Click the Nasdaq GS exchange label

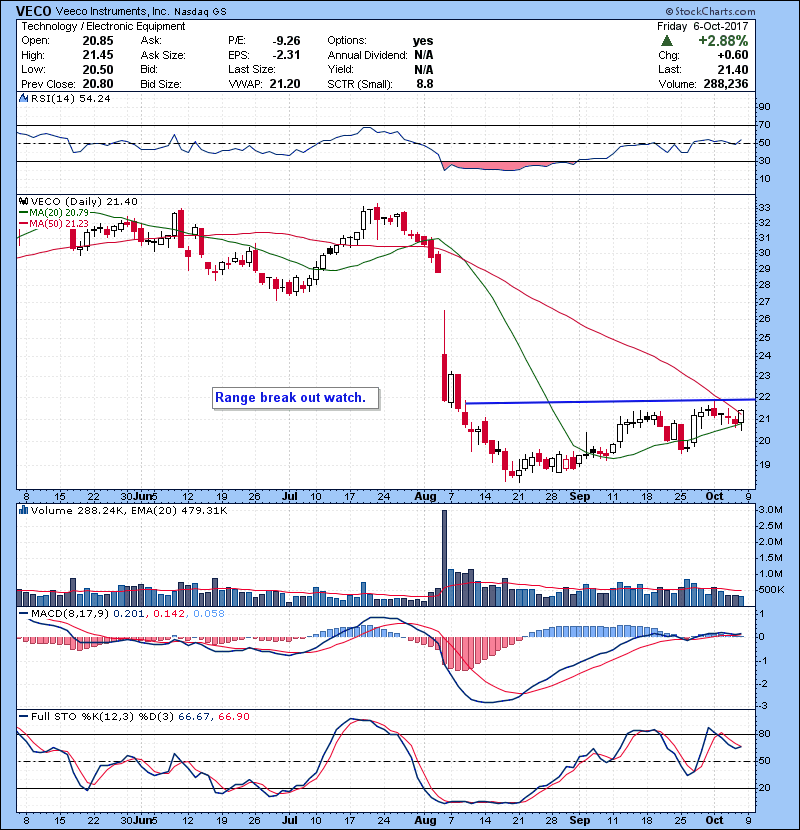(200, 12)
